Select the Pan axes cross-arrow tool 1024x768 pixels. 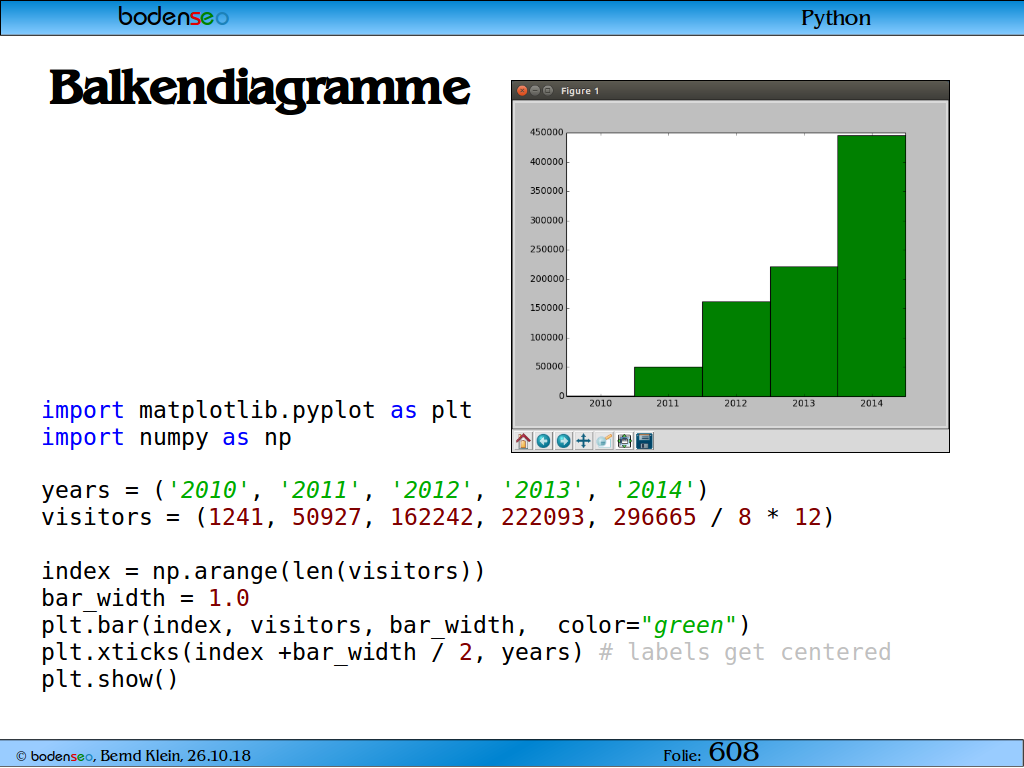(584, 441)
